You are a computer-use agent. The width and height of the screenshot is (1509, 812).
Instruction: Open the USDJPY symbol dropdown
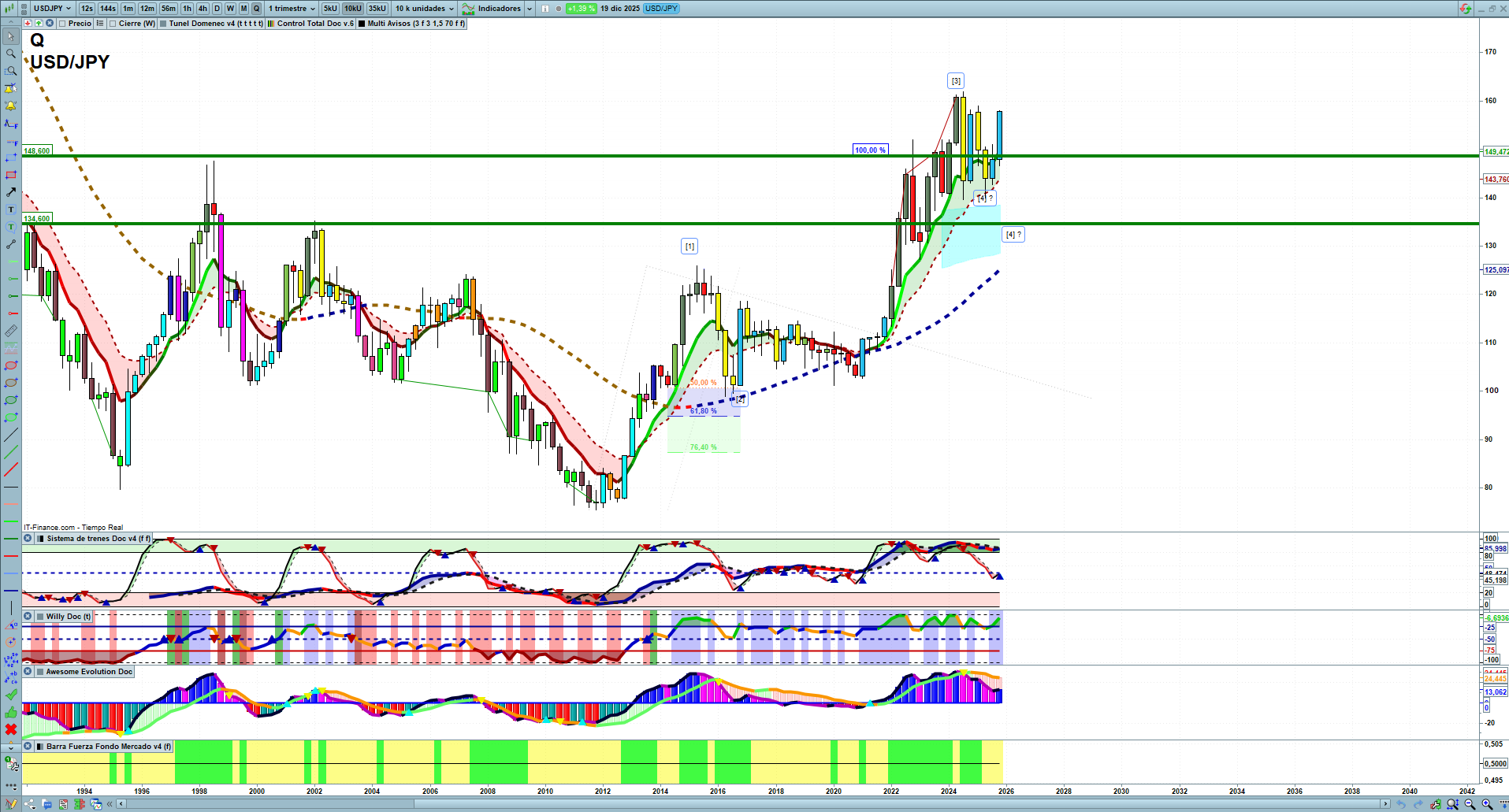click(52, 9)
